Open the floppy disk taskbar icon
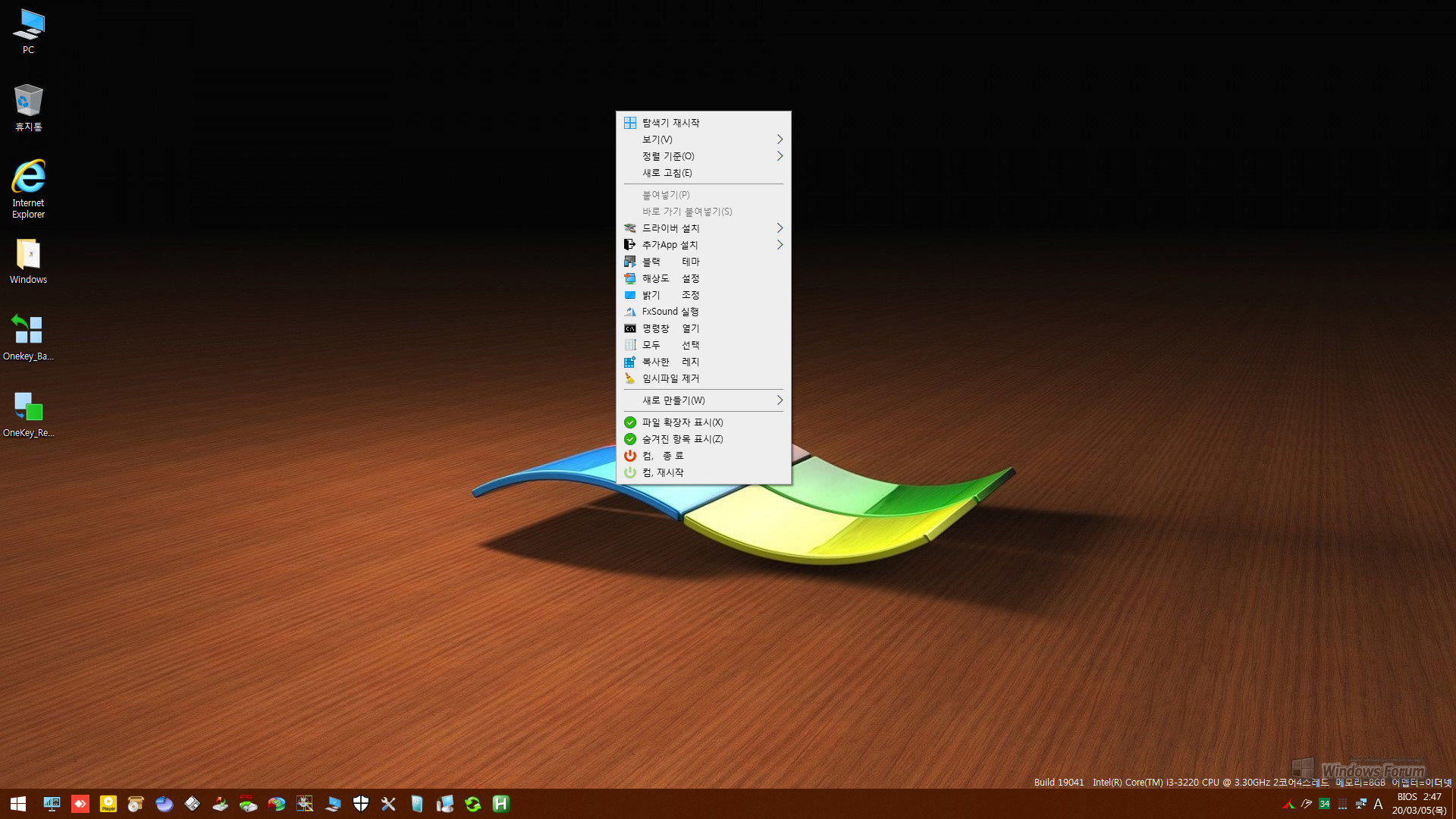The image size is (1456, 819). click(x=193, y=804)
